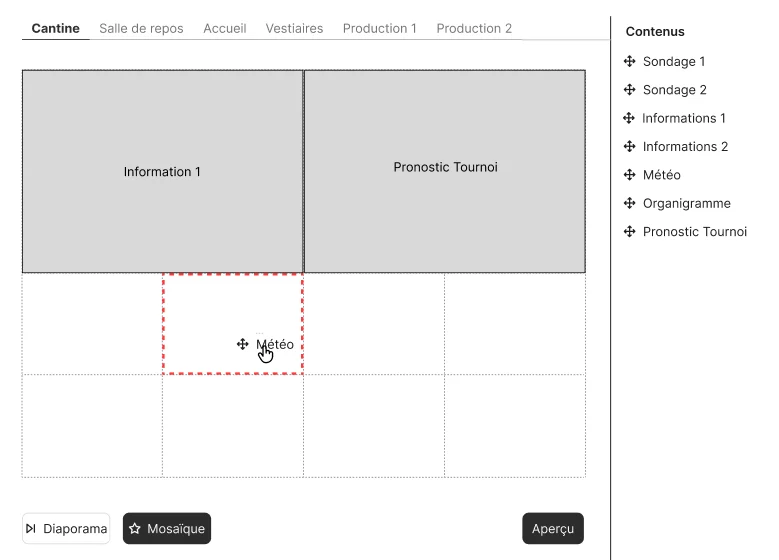Viewport: 779px width, 560px height.
Task: Click the play icon on the Diaporama button
Action: [31, 528]
